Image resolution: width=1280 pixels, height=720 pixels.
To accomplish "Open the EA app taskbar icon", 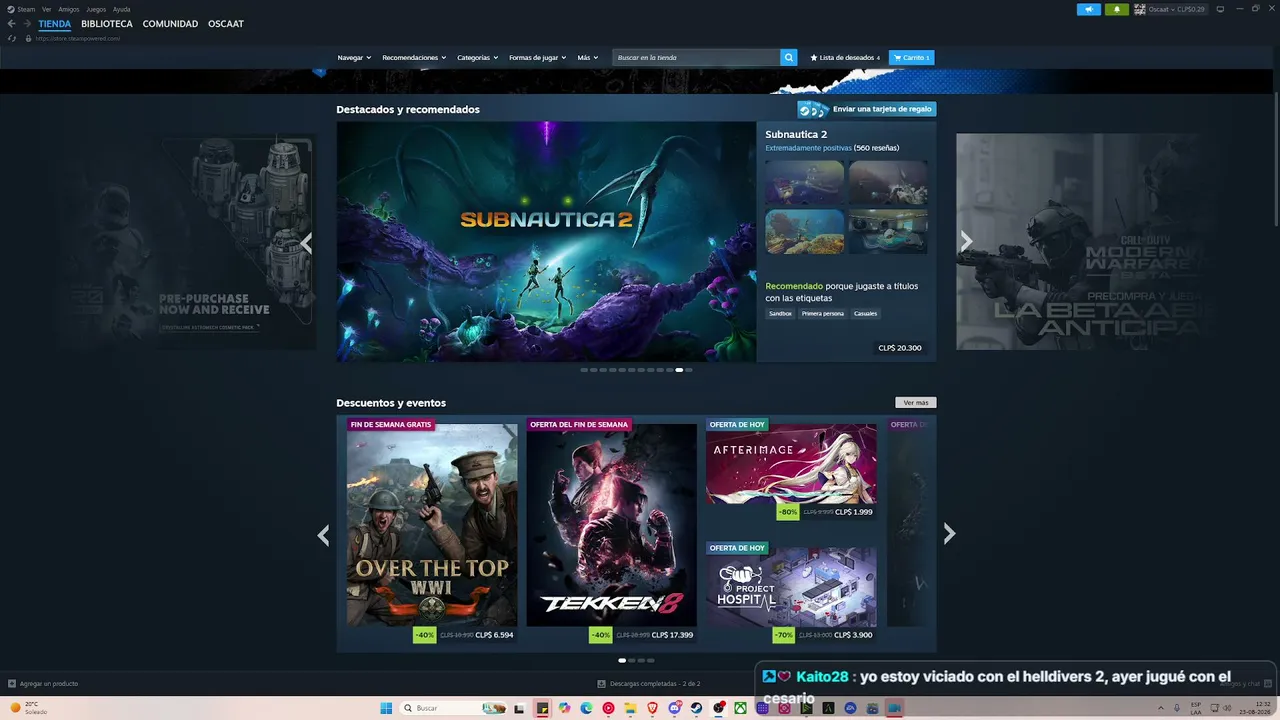I will point(850,708).
